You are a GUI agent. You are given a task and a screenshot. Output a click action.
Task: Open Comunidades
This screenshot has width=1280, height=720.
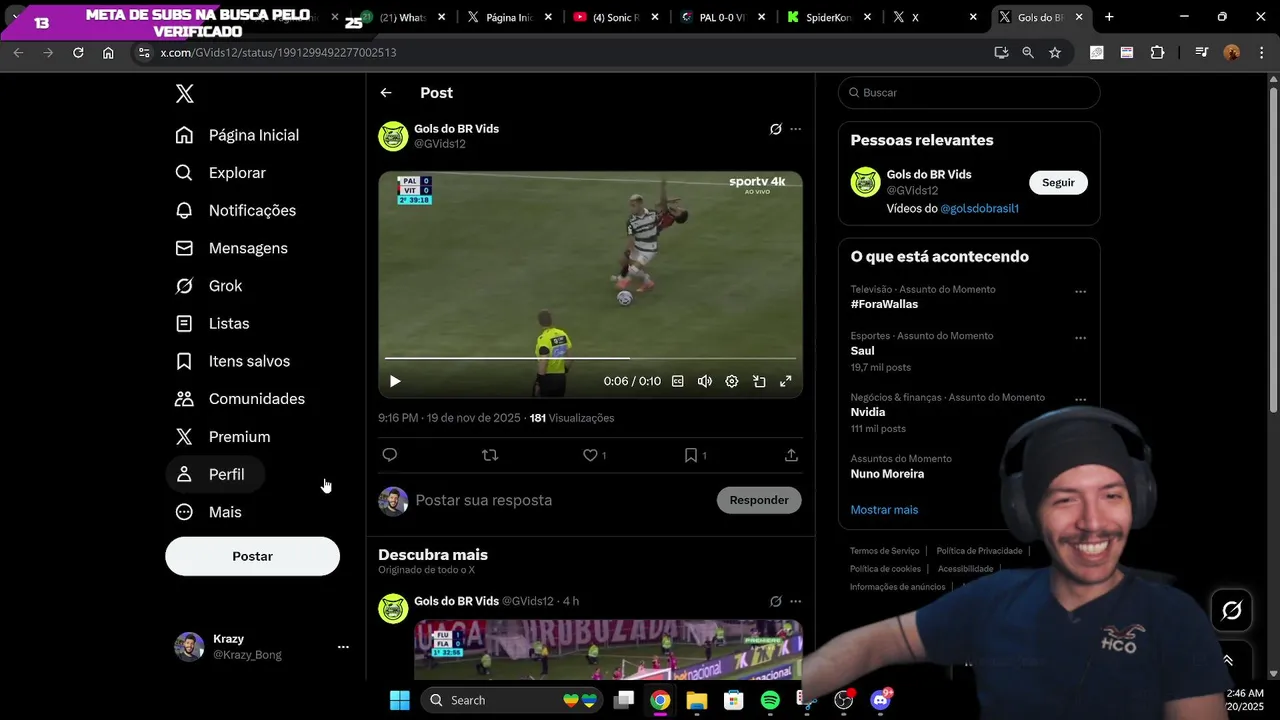pyautogui.click(x=241, y=399)
